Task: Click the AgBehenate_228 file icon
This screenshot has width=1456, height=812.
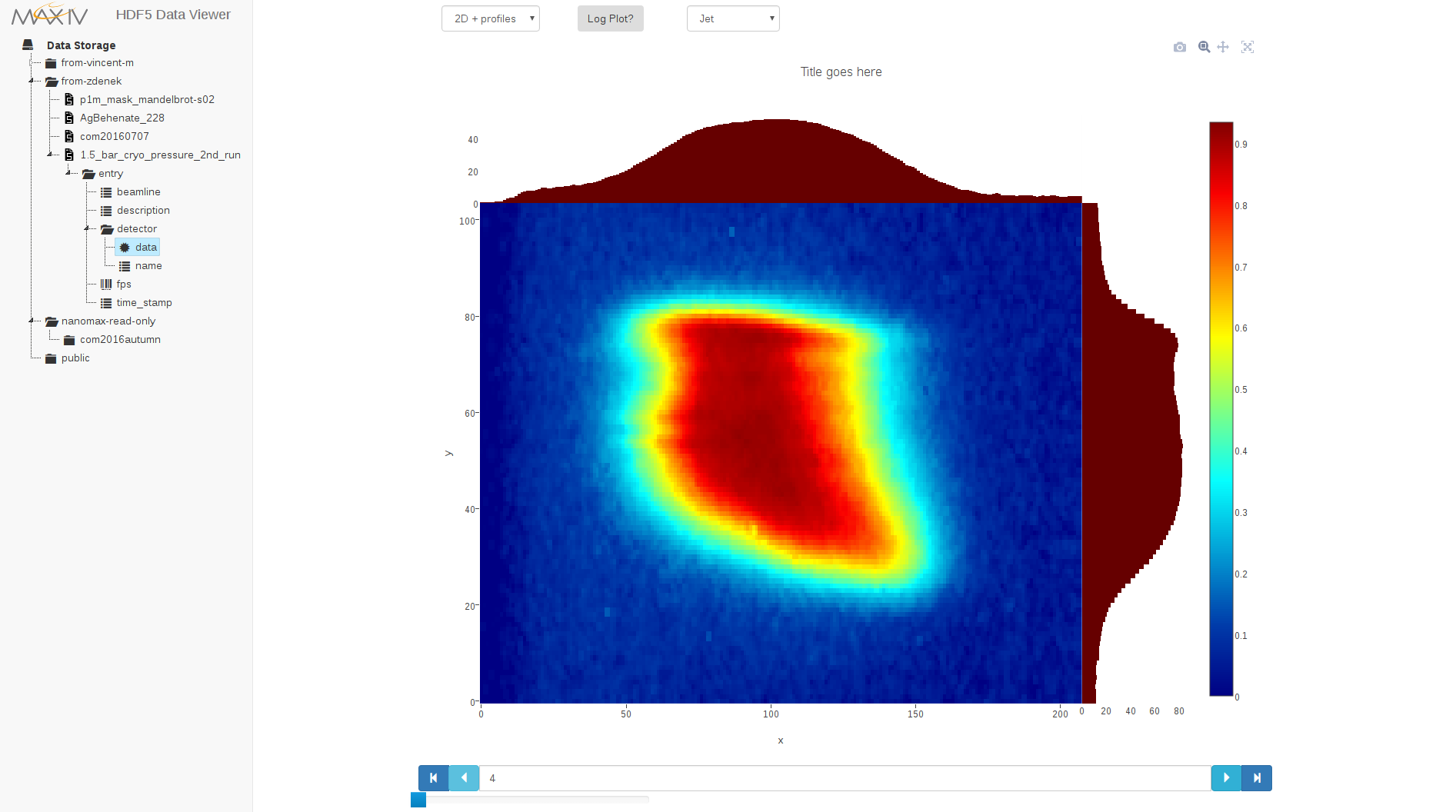Action: click(x=69, y=118)
